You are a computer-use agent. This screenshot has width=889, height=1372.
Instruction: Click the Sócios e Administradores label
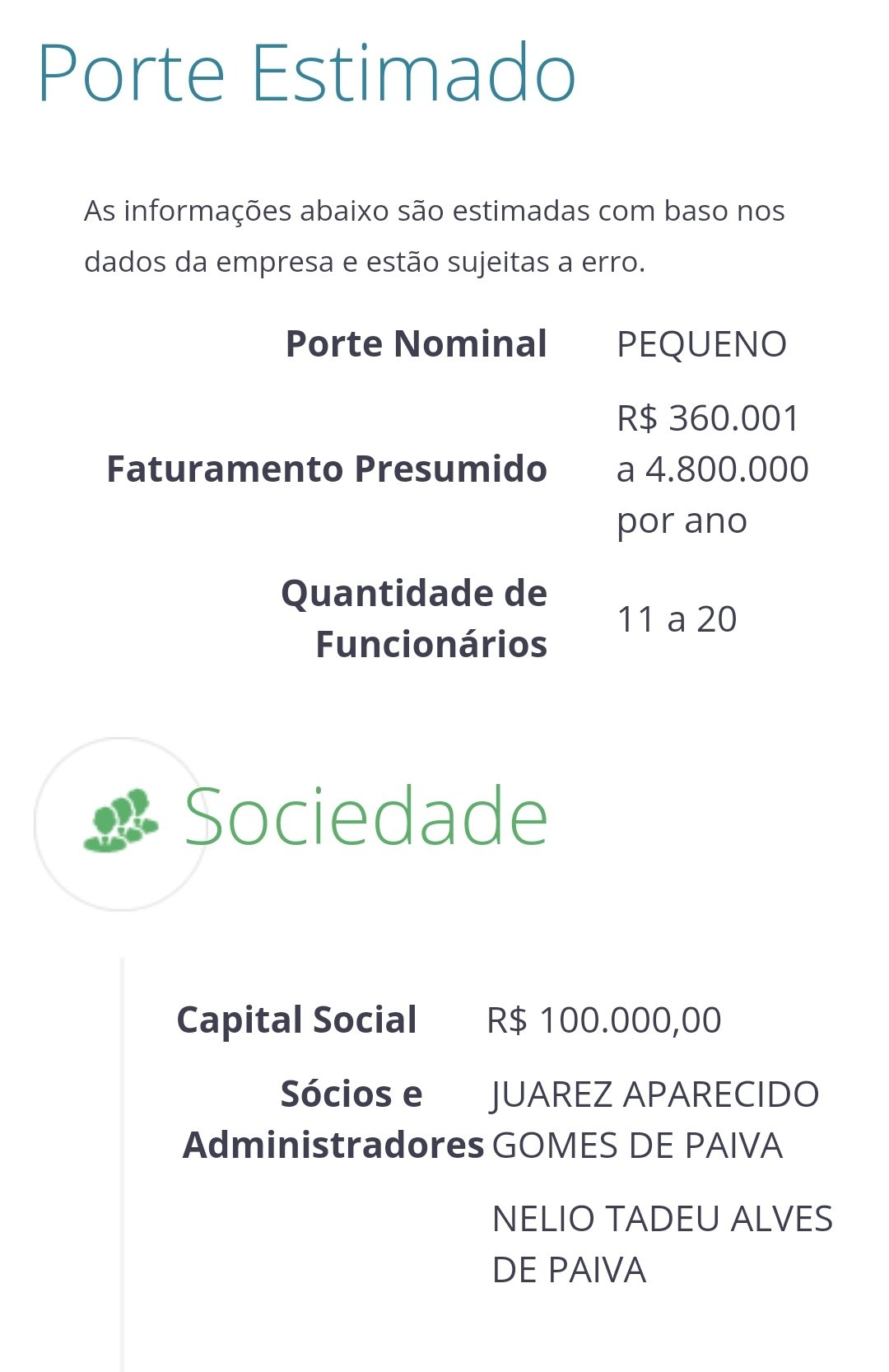(333, 1119)
